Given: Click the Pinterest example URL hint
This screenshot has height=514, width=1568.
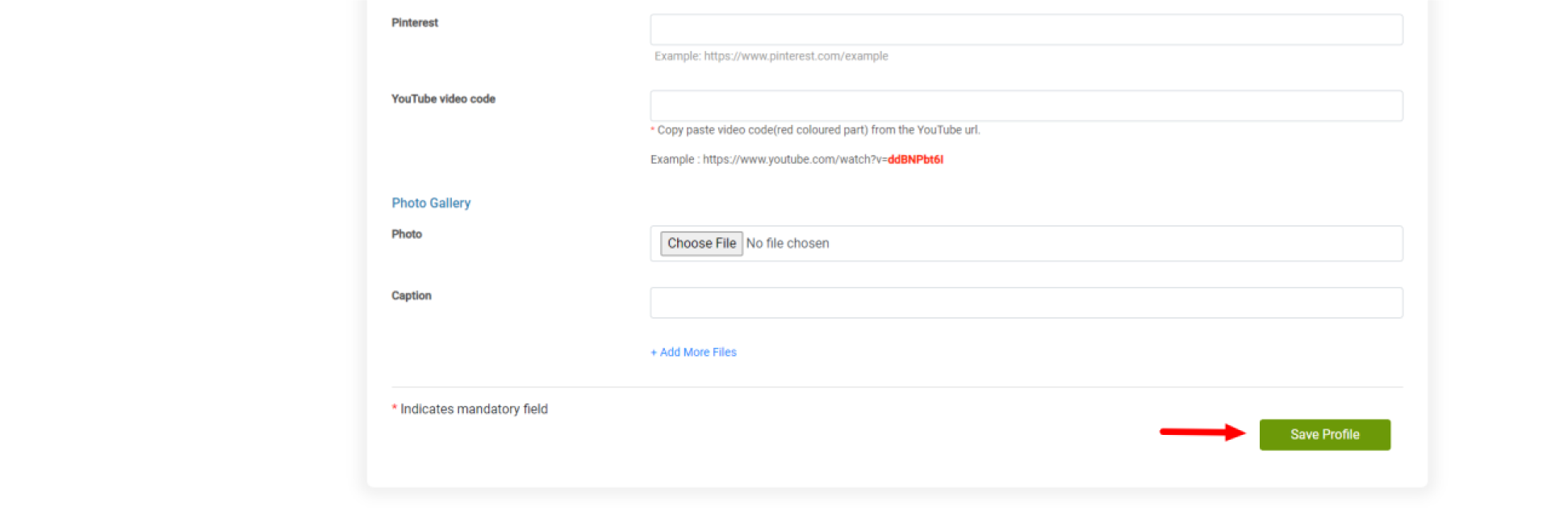Looking at the screenshot, I should point(771,56).
